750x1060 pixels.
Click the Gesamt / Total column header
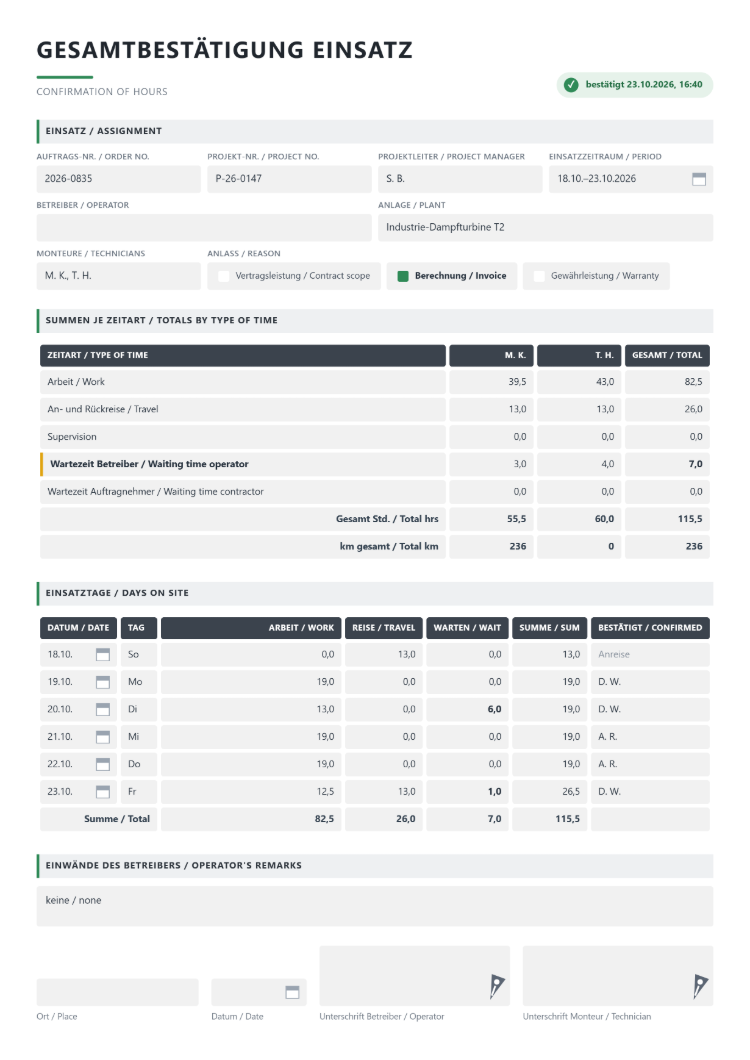(667, 356)
